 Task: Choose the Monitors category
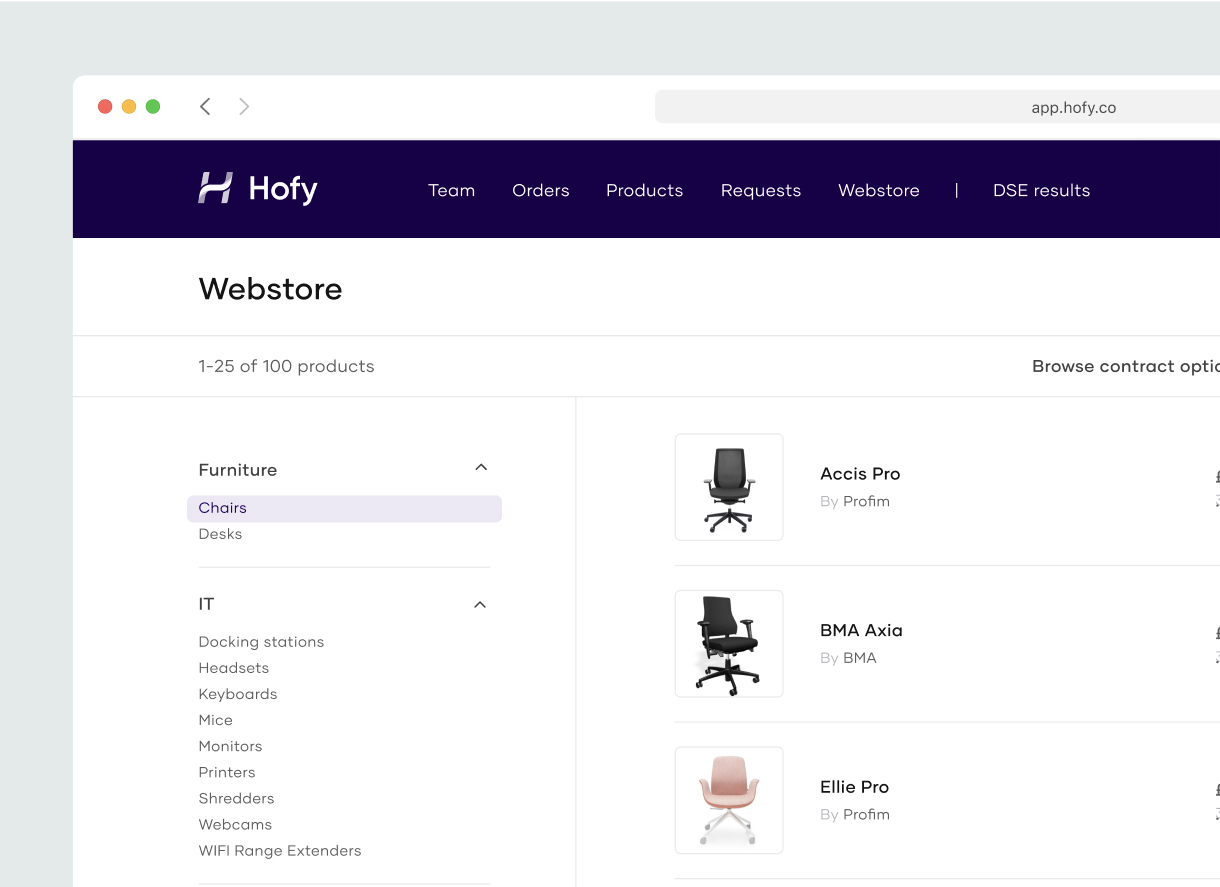[230, 746]
